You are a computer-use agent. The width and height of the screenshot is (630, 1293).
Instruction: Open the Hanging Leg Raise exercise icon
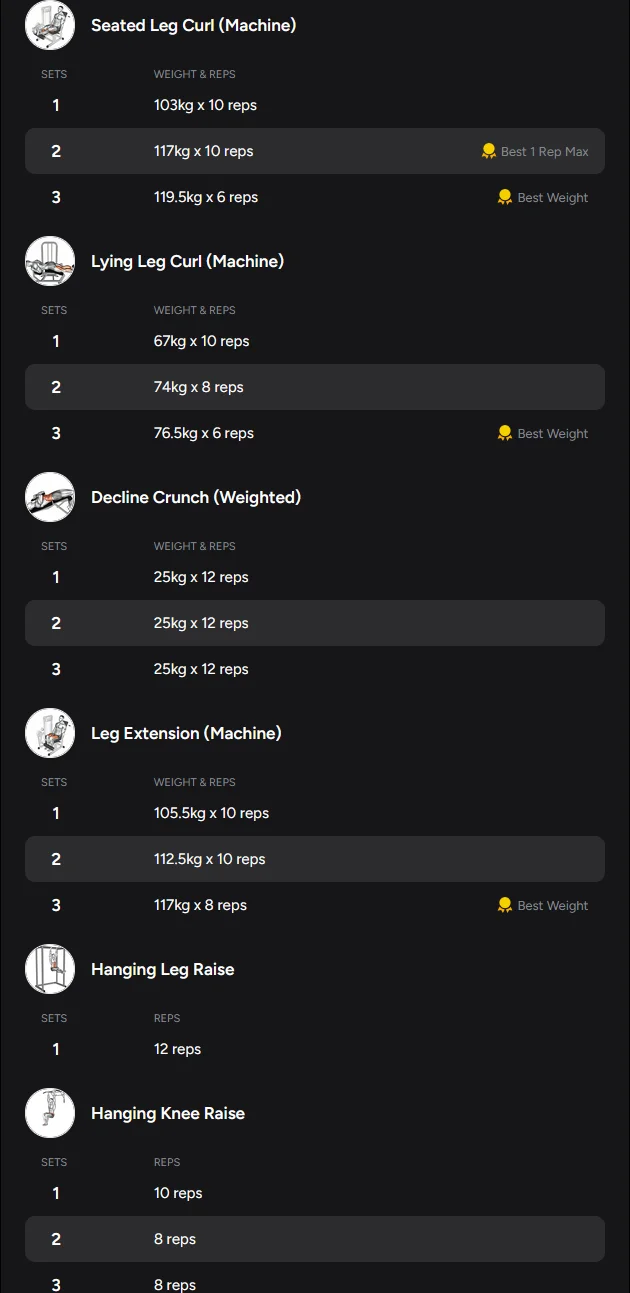pyautogui.click(x=50, y=969)
